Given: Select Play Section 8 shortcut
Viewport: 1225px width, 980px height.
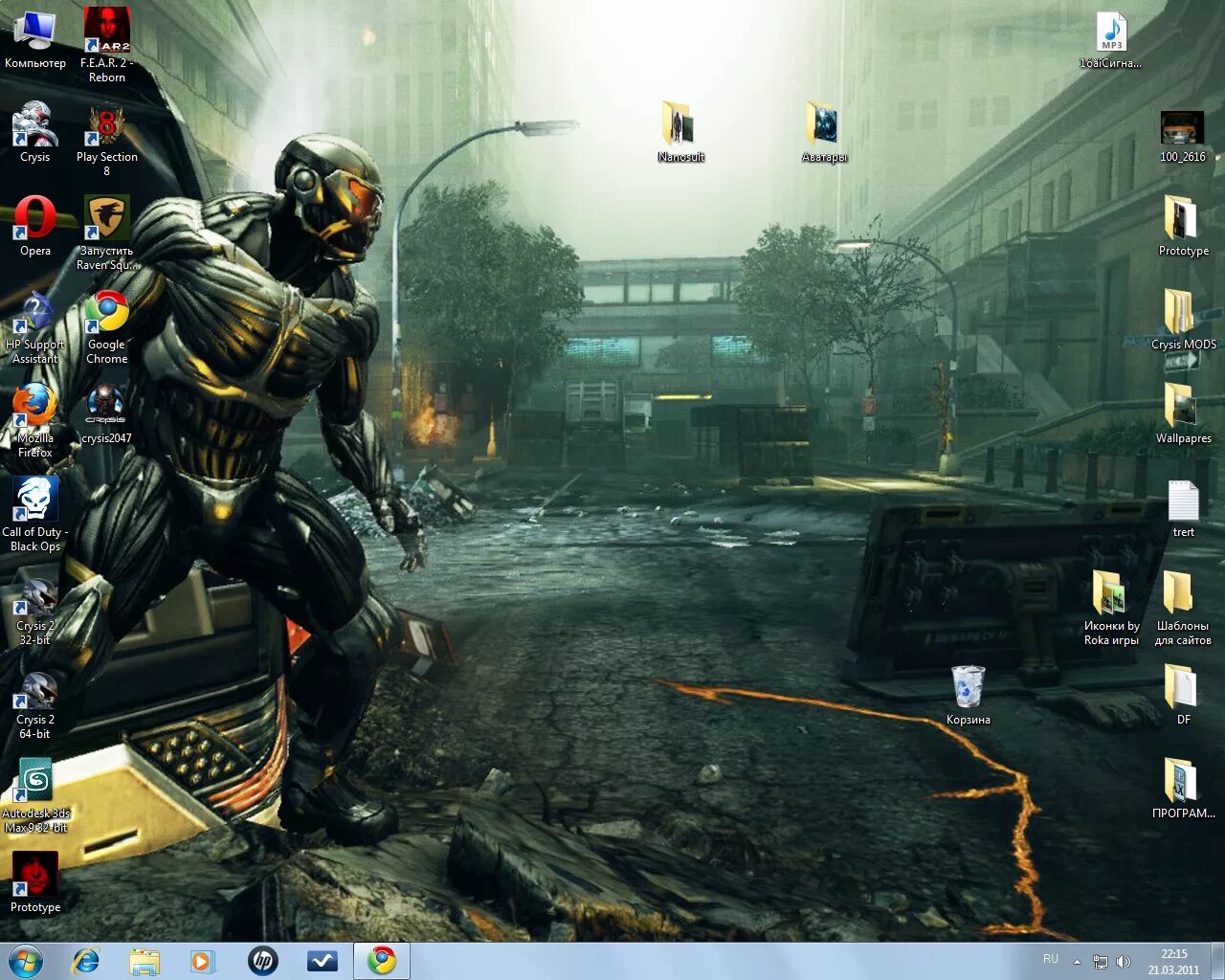Looking at the screenshot, I should tap(106, 140).
